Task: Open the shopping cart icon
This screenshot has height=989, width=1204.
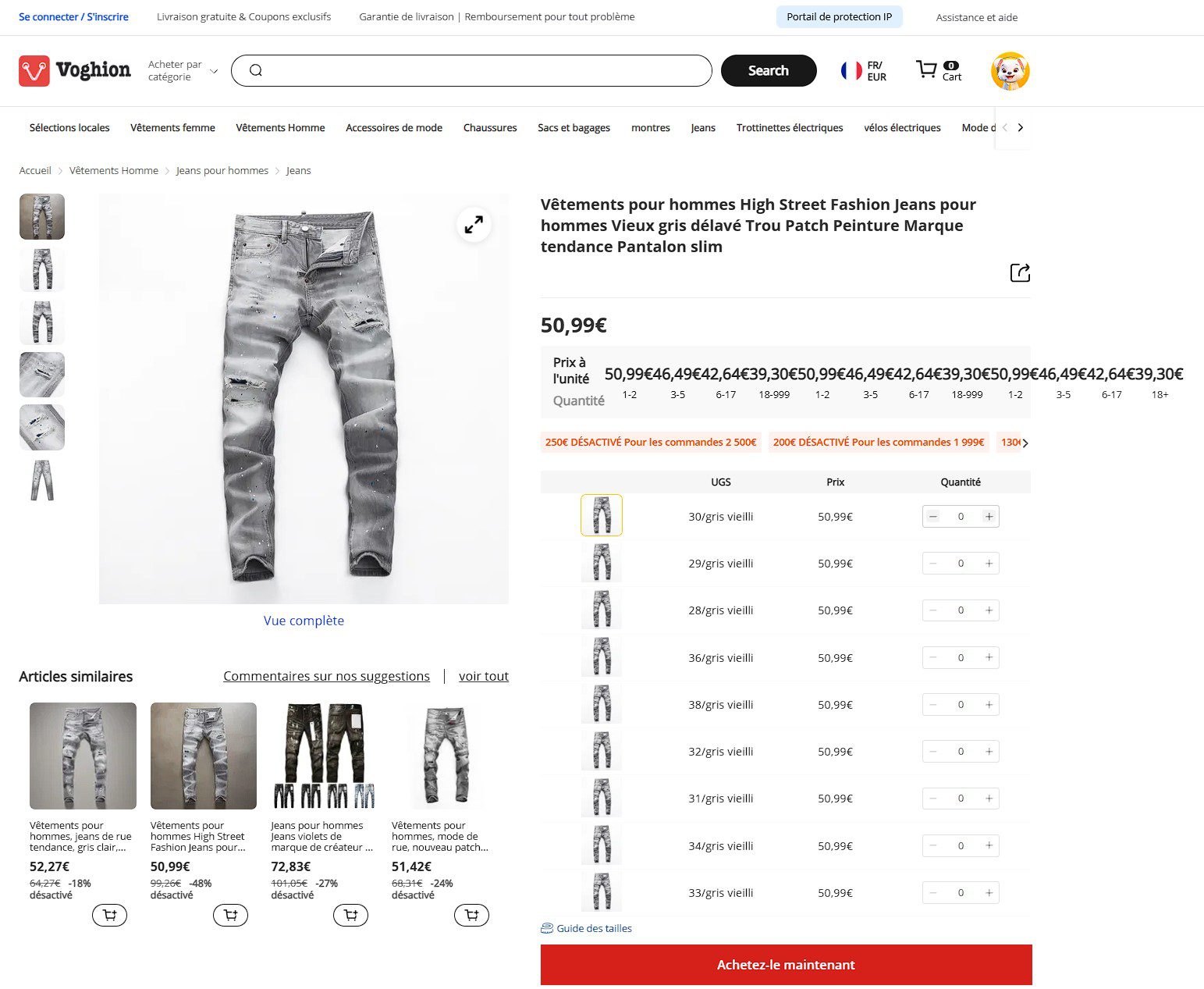Action: point(926,70)
